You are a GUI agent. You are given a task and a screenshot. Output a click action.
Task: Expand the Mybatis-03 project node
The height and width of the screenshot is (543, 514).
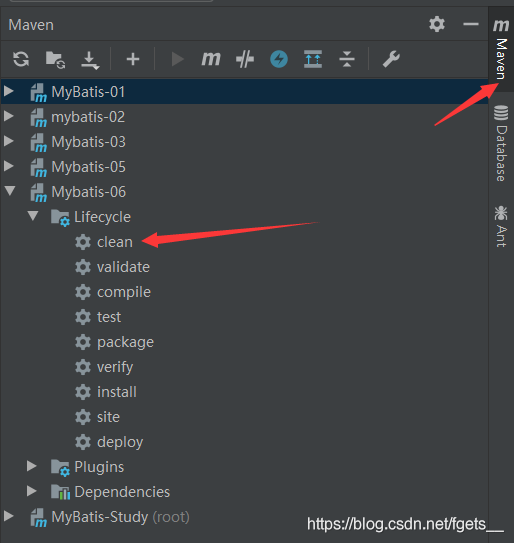tap(9, 141)
